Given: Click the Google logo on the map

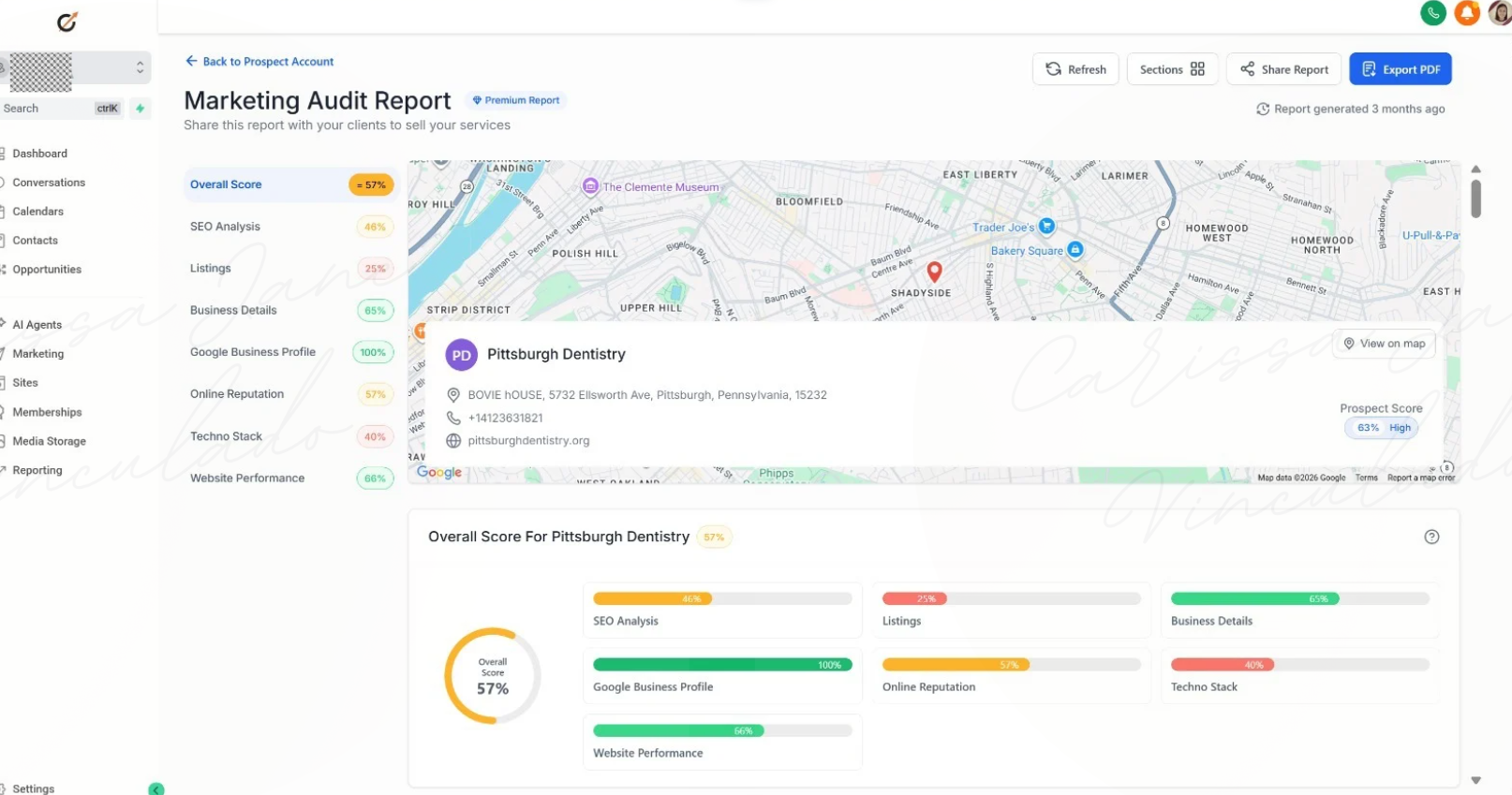Looking at the screenshot, I should [439, 472].
